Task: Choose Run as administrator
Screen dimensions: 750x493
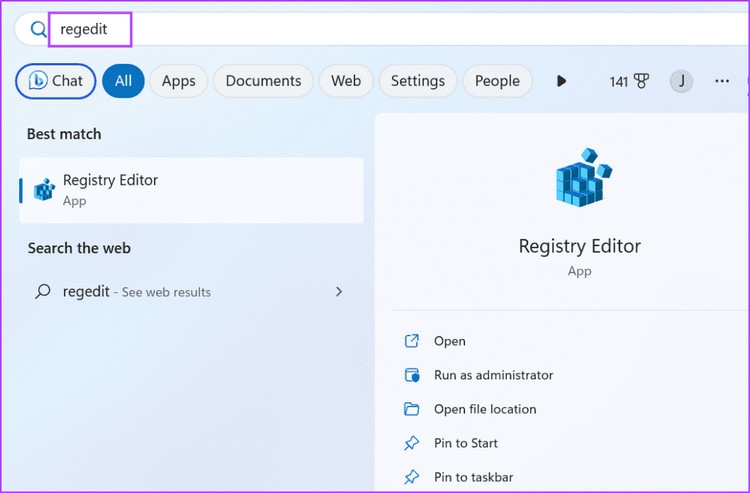Action: click(494, 375)
